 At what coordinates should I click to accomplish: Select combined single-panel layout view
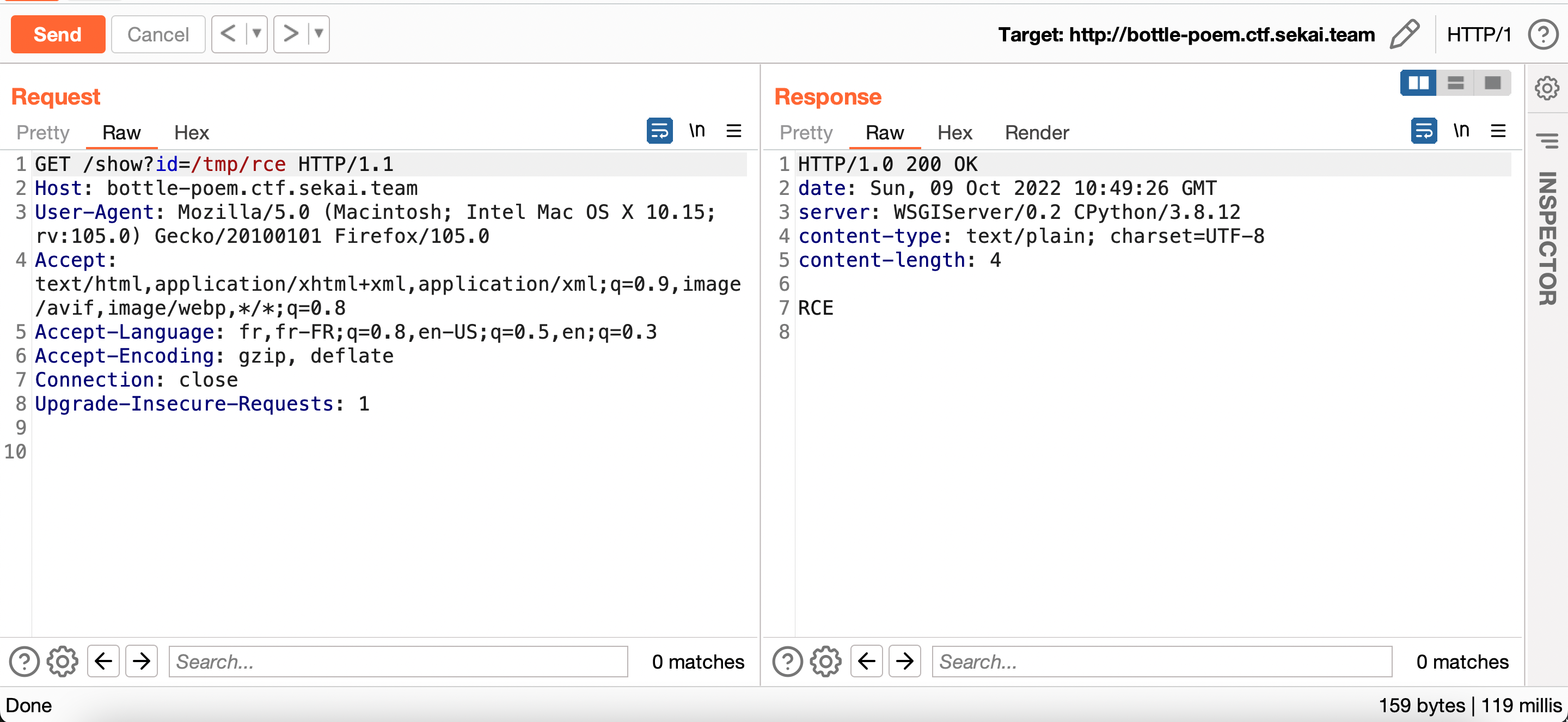[x=1492, y=83]
